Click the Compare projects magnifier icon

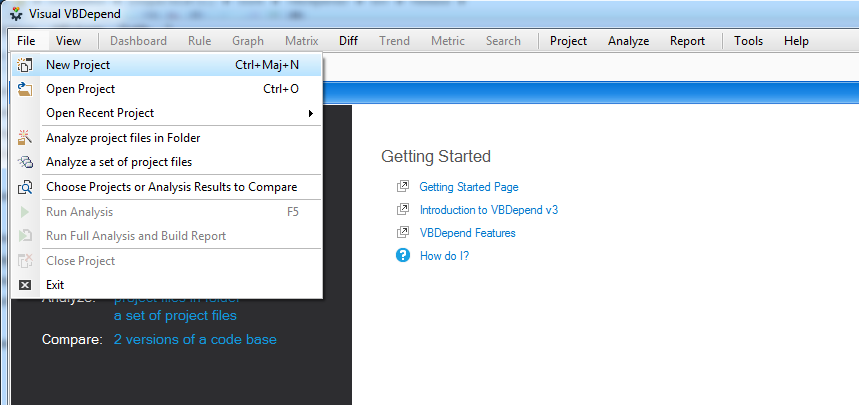coord(26,187)
